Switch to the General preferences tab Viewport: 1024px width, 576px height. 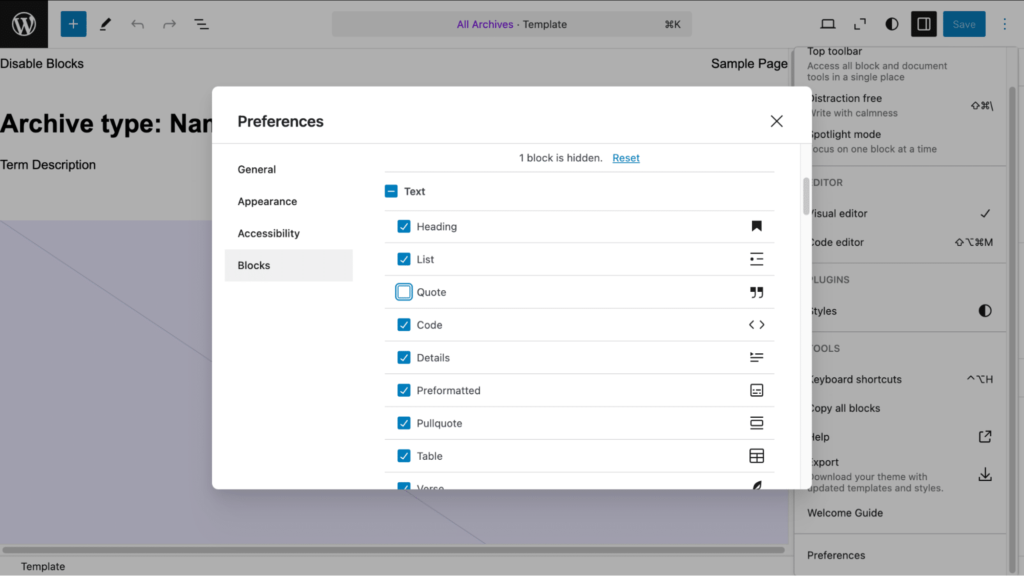click(257, 170)
